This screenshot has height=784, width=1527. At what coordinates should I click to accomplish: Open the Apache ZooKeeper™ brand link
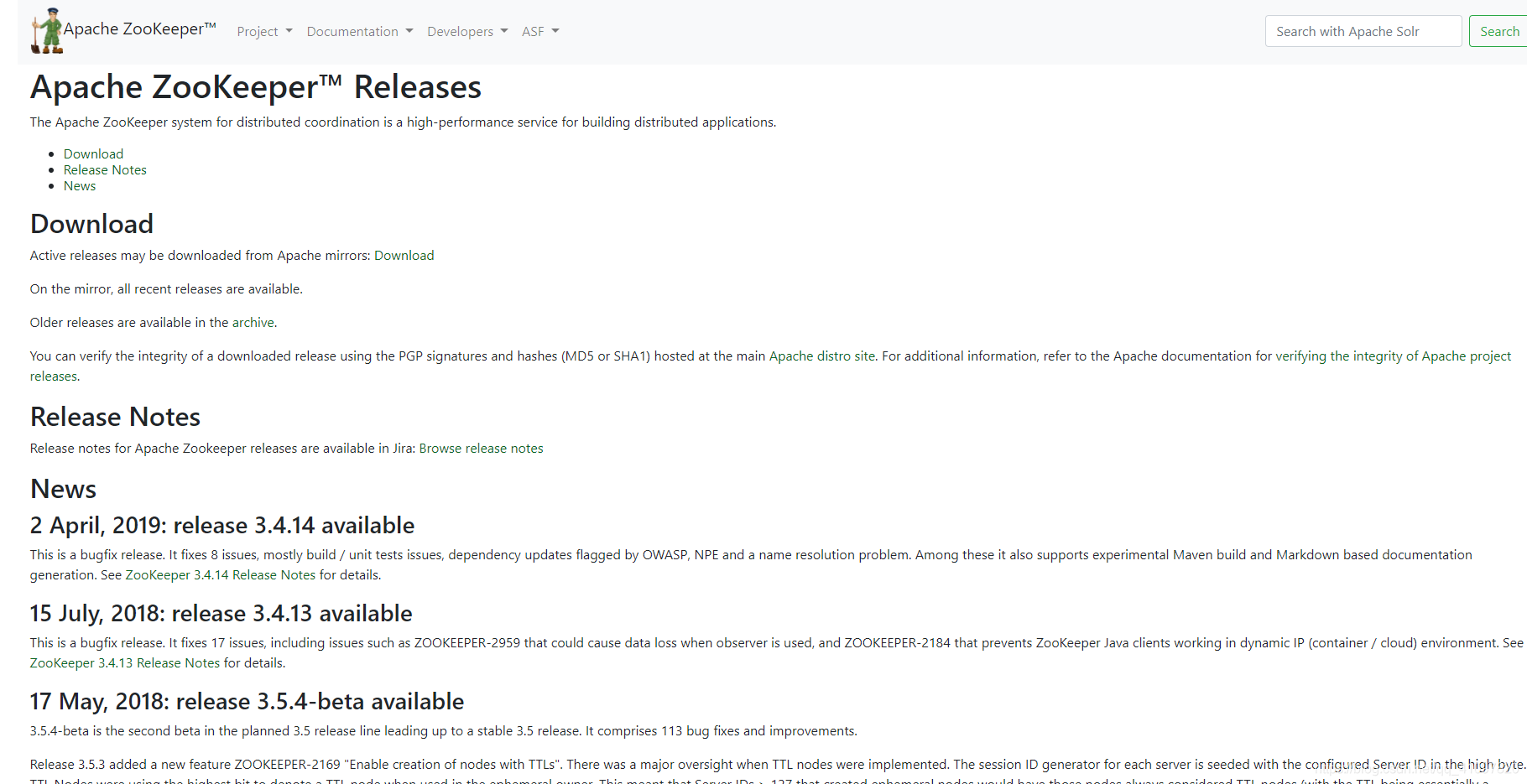click(x=140, y=29)
